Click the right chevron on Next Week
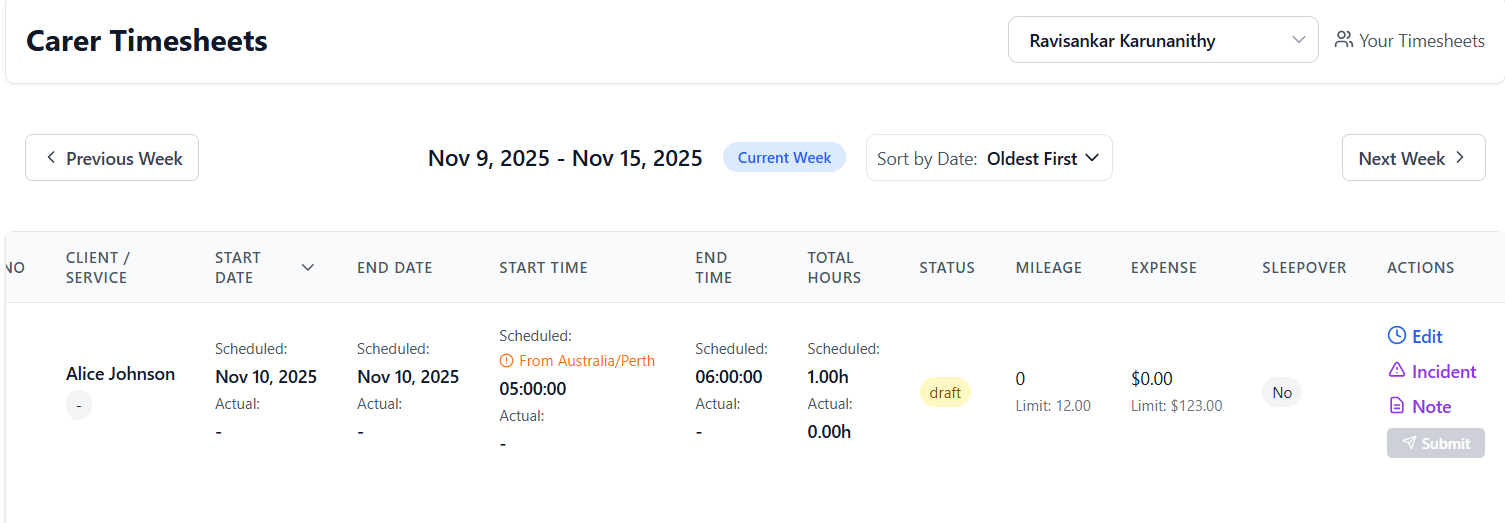The width and height of the screenshot is (1505, 523). pyautogui.click(x=1460, y=158)
